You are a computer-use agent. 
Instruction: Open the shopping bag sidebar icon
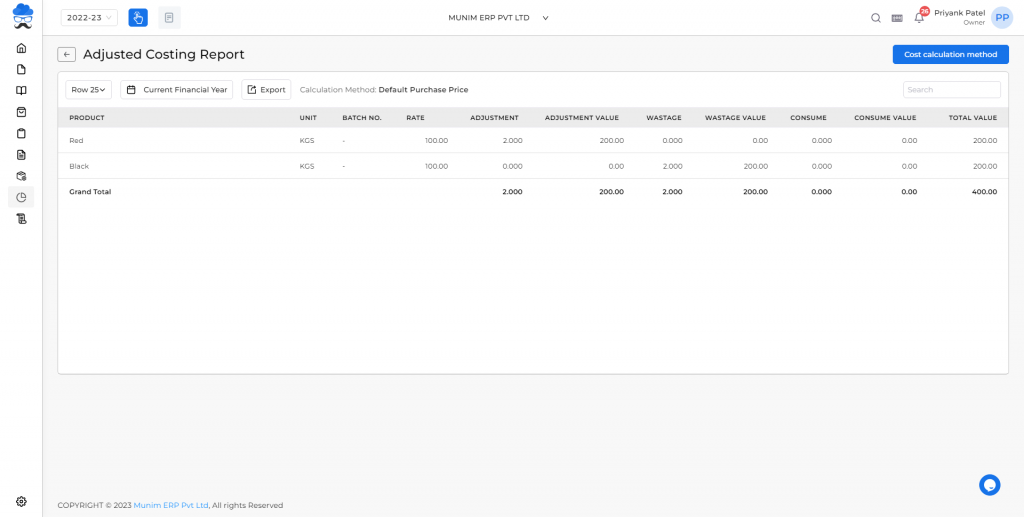coord(21,112)
